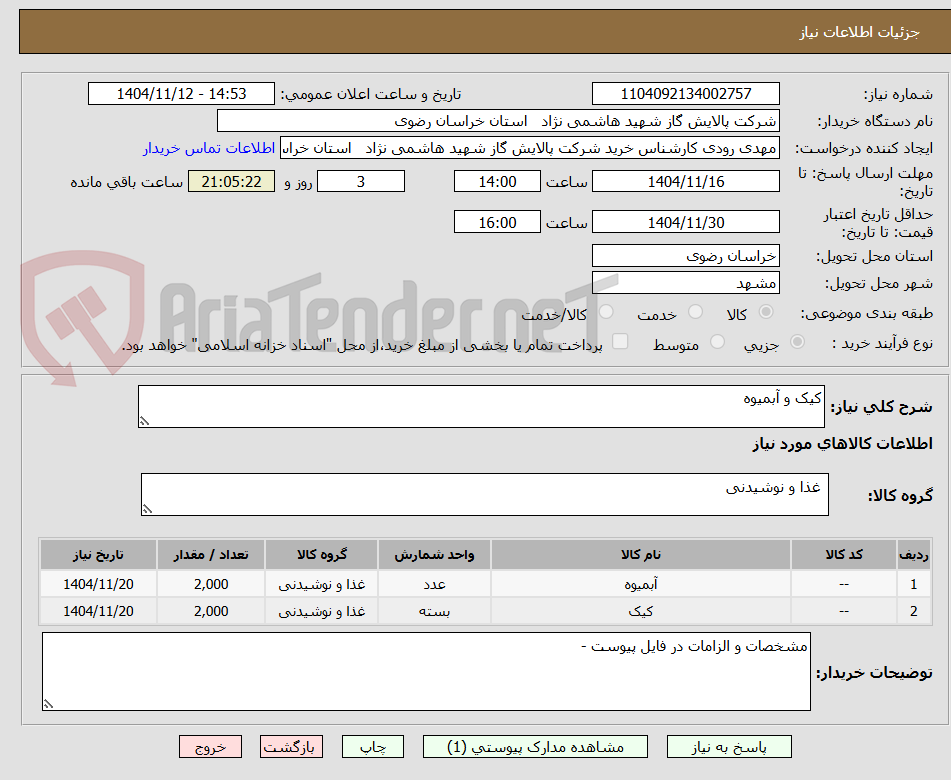Viewport: 951px width, 780px height.
Task: Click date 1404/11/20 in آبمیوه row
Action: (x=98, y=583)
